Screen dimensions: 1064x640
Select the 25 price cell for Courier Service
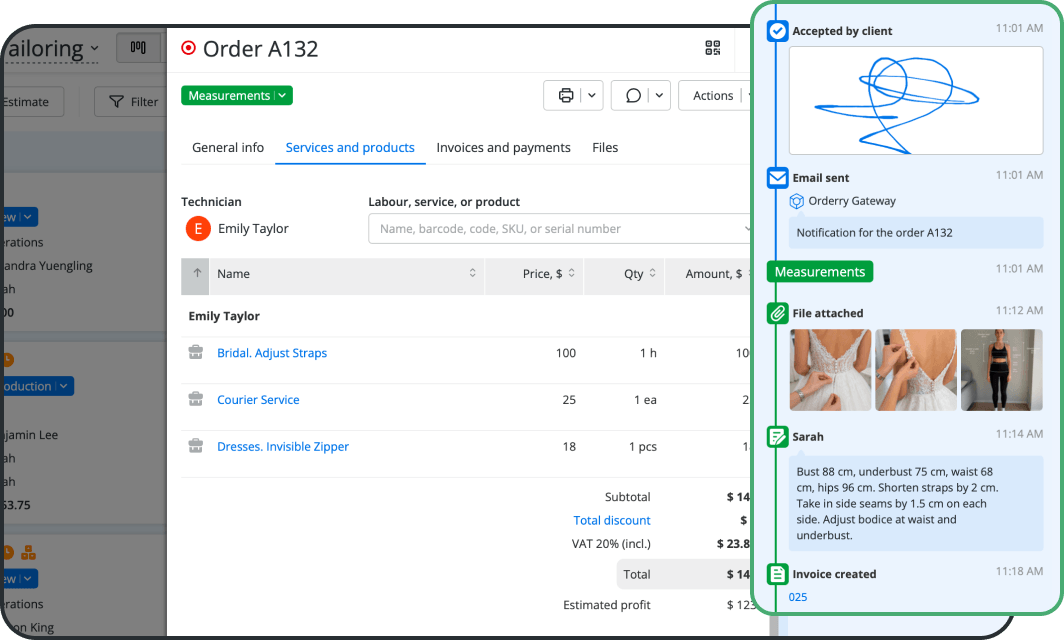point(569,400)
